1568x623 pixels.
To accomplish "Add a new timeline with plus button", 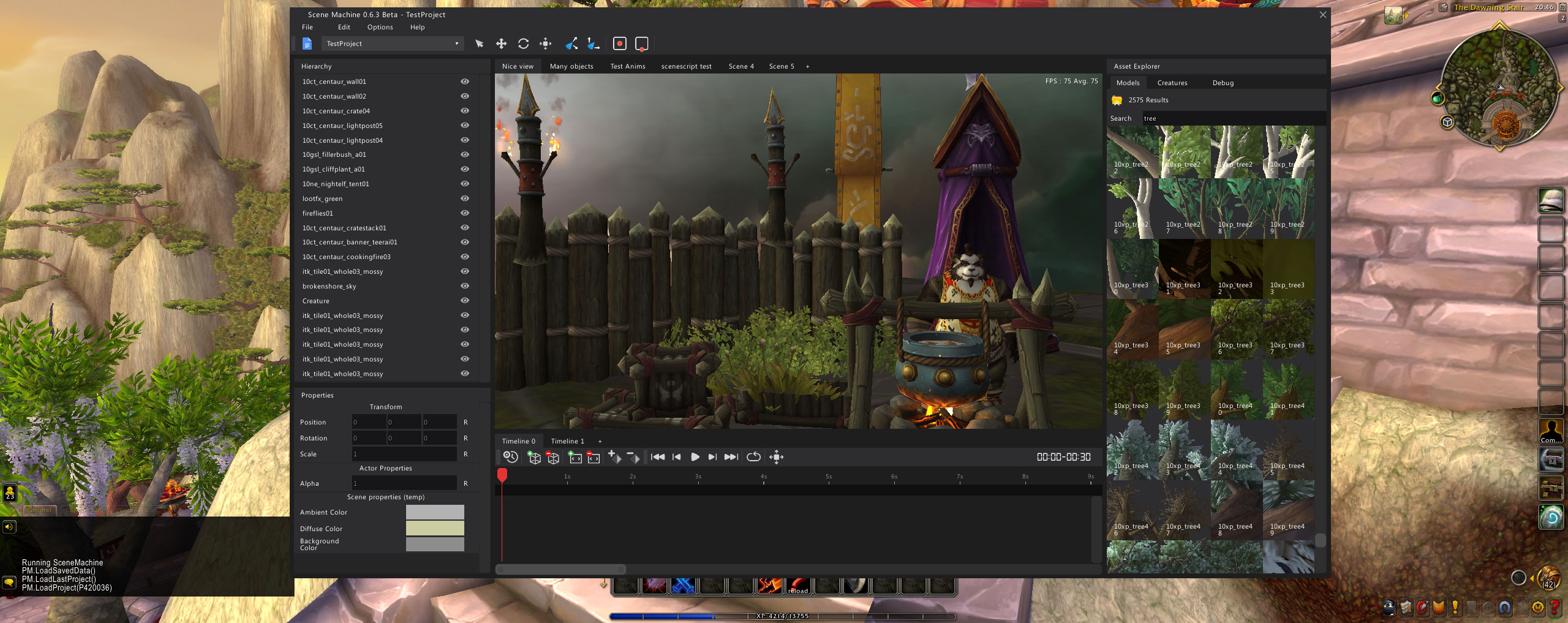I will point(600,441).
